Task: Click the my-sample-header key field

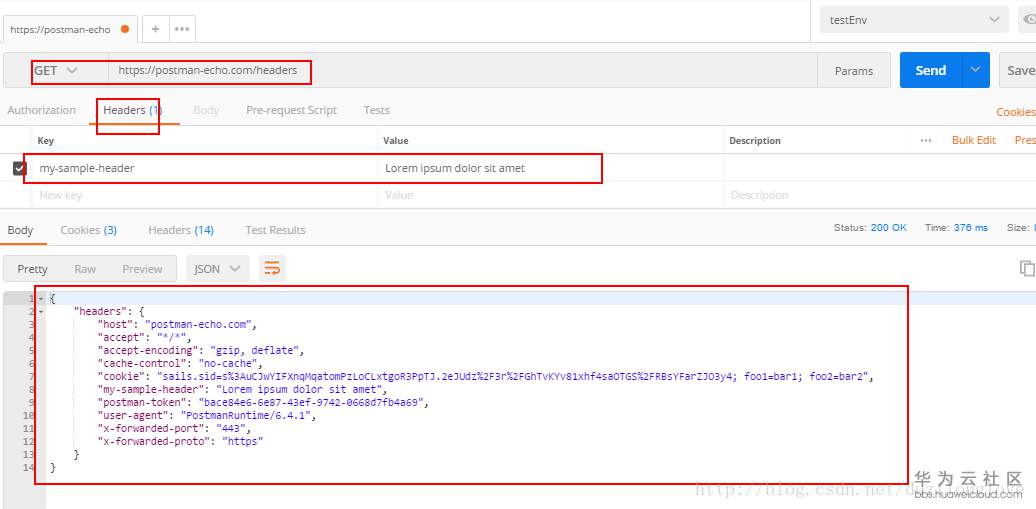Action: 205,169
